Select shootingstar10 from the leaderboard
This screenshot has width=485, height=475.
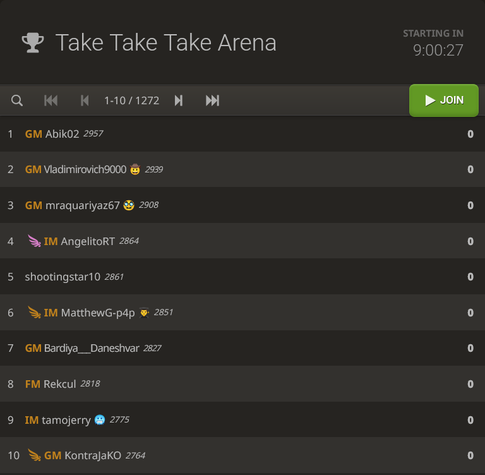tap(242, 277)
